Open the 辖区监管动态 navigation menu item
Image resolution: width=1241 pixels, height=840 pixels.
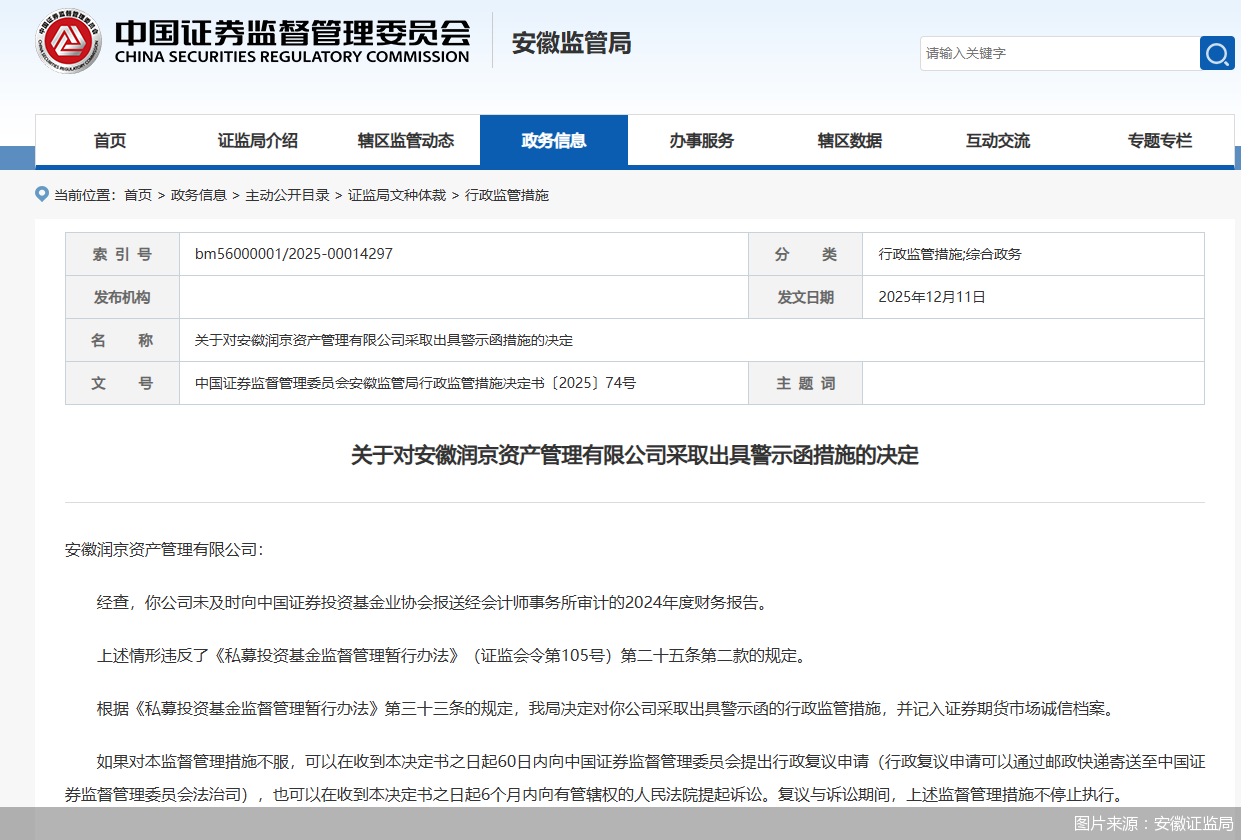(x=406, y=140)
